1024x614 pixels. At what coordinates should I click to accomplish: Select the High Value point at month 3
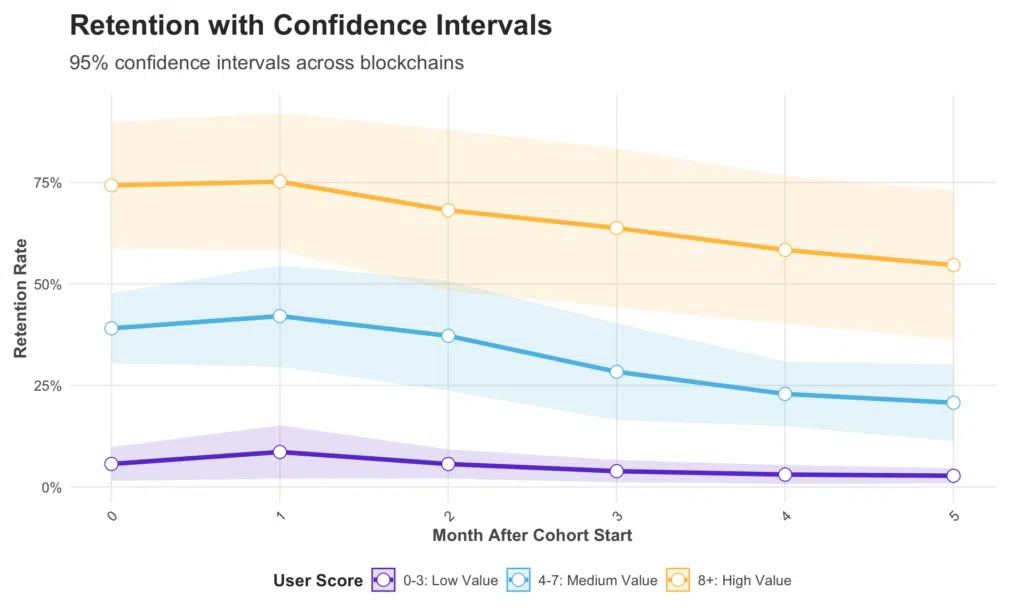tap(616, 228)
